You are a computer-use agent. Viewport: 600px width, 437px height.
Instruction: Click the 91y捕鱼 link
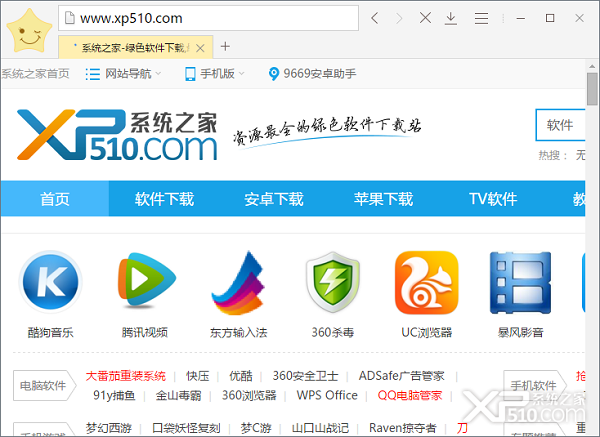pos(114,395)
